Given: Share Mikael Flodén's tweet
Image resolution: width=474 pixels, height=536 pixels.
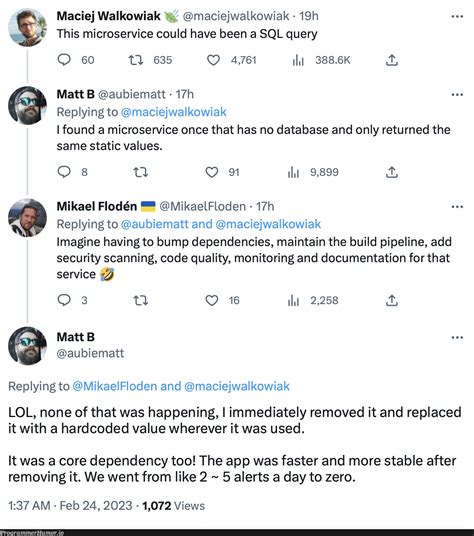Looking at the screenshot, I should coord(392,300).
